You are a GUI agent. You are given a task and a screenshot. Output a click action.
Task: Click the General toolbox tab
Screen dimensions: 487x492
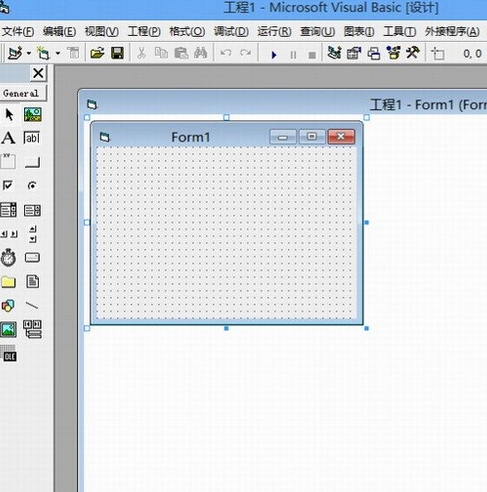(x=23, y=93)
